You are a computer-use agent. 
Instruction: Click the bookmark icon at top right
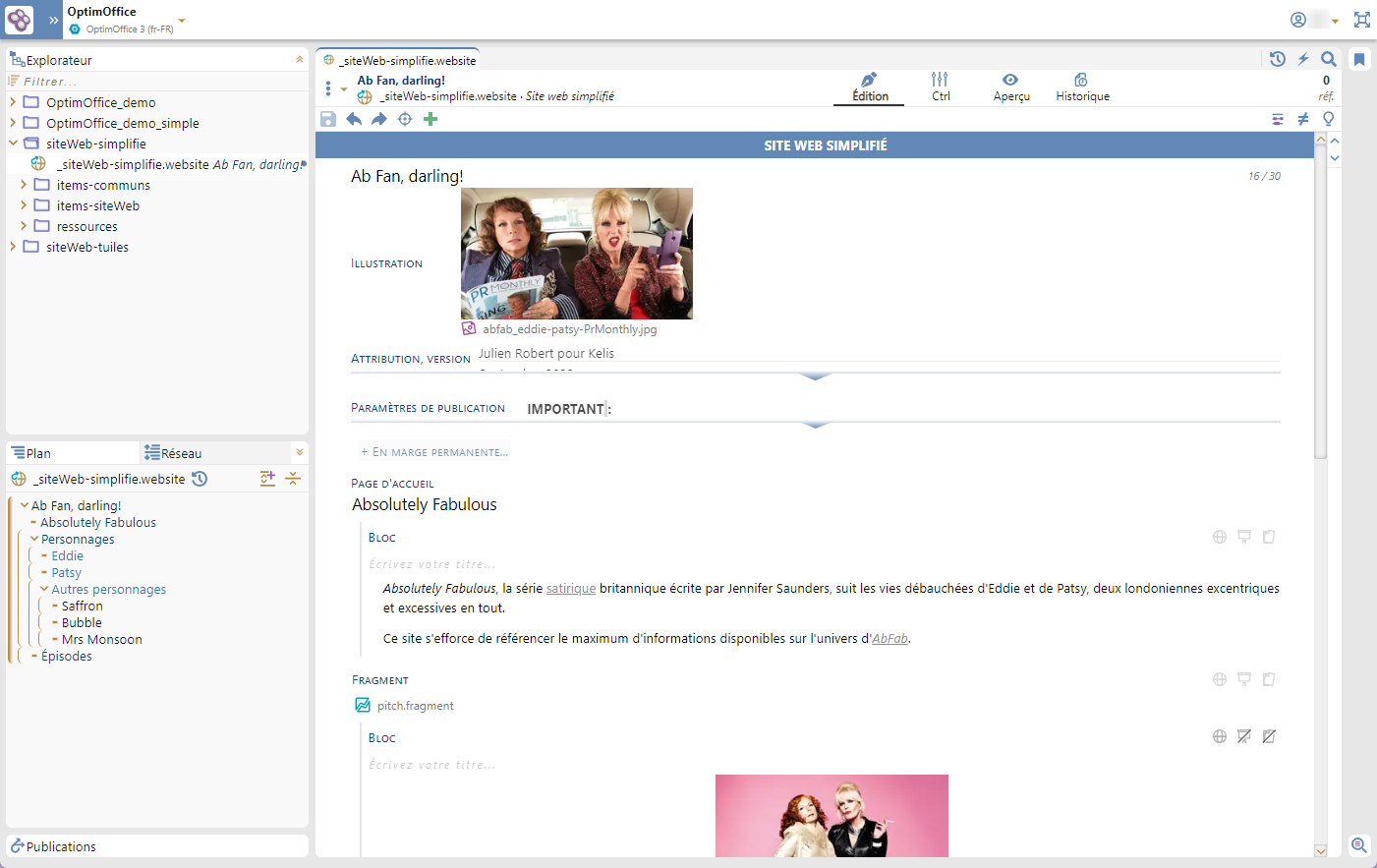point(1359,60)
